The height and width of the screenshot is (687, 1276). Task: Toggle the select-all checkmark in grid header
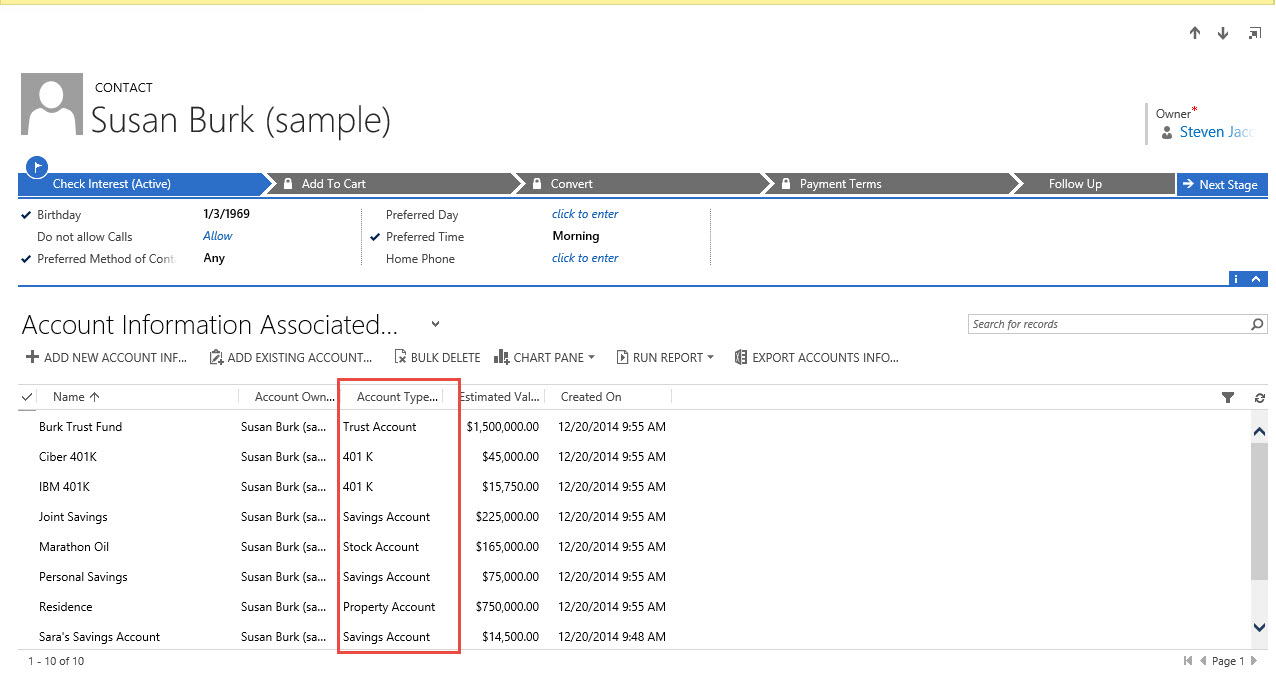(27, 397)
